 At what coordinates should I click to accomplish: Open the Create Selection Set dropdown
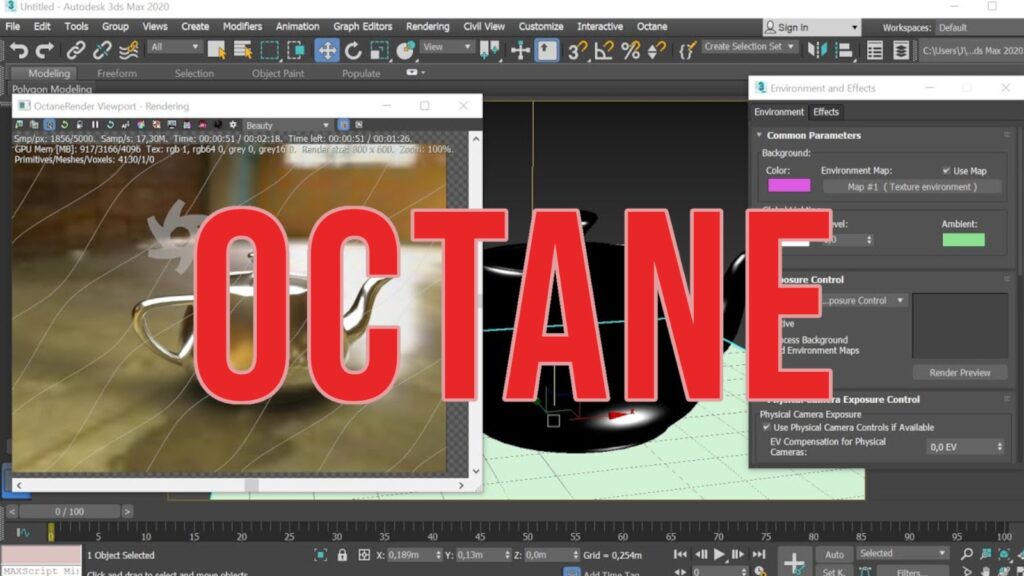750,47
